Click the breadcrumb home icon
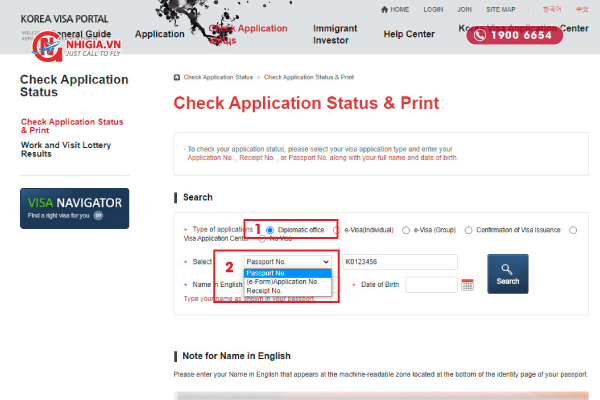Image resolution: width=600 pixels, height=400 pixels. point(177,76)
